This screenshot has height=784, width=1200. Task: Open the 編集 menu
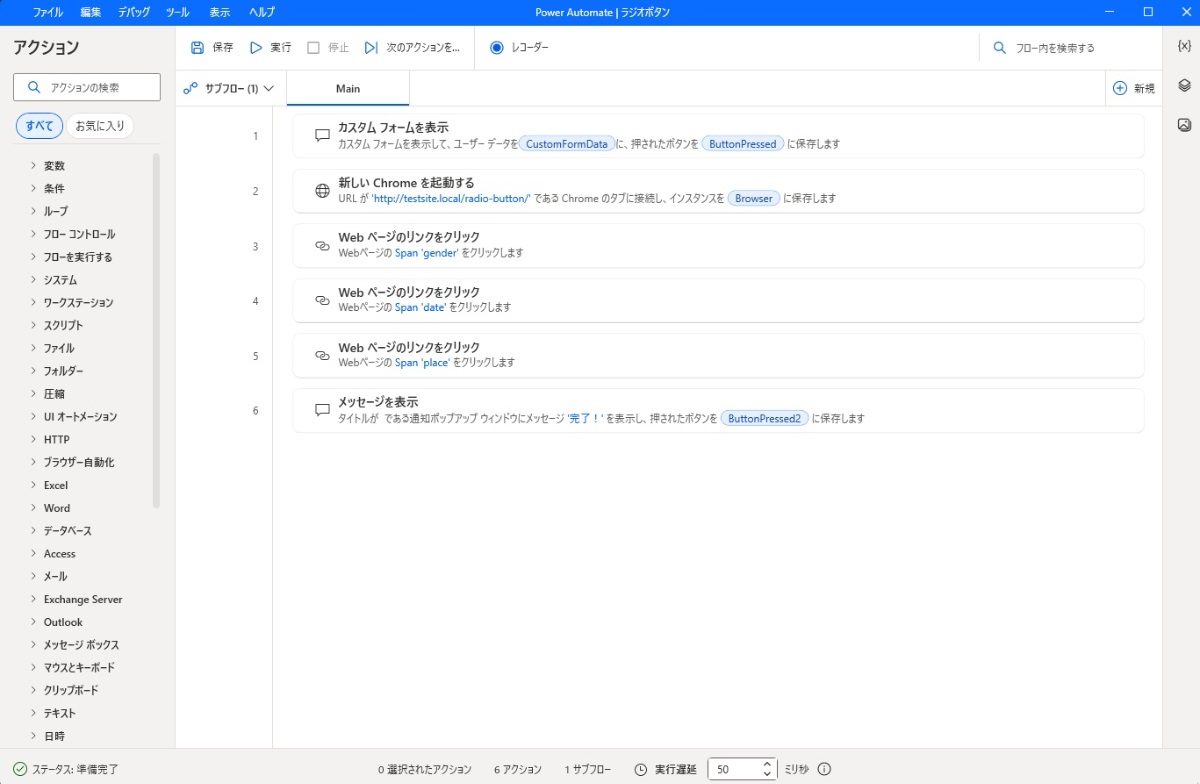91,12
